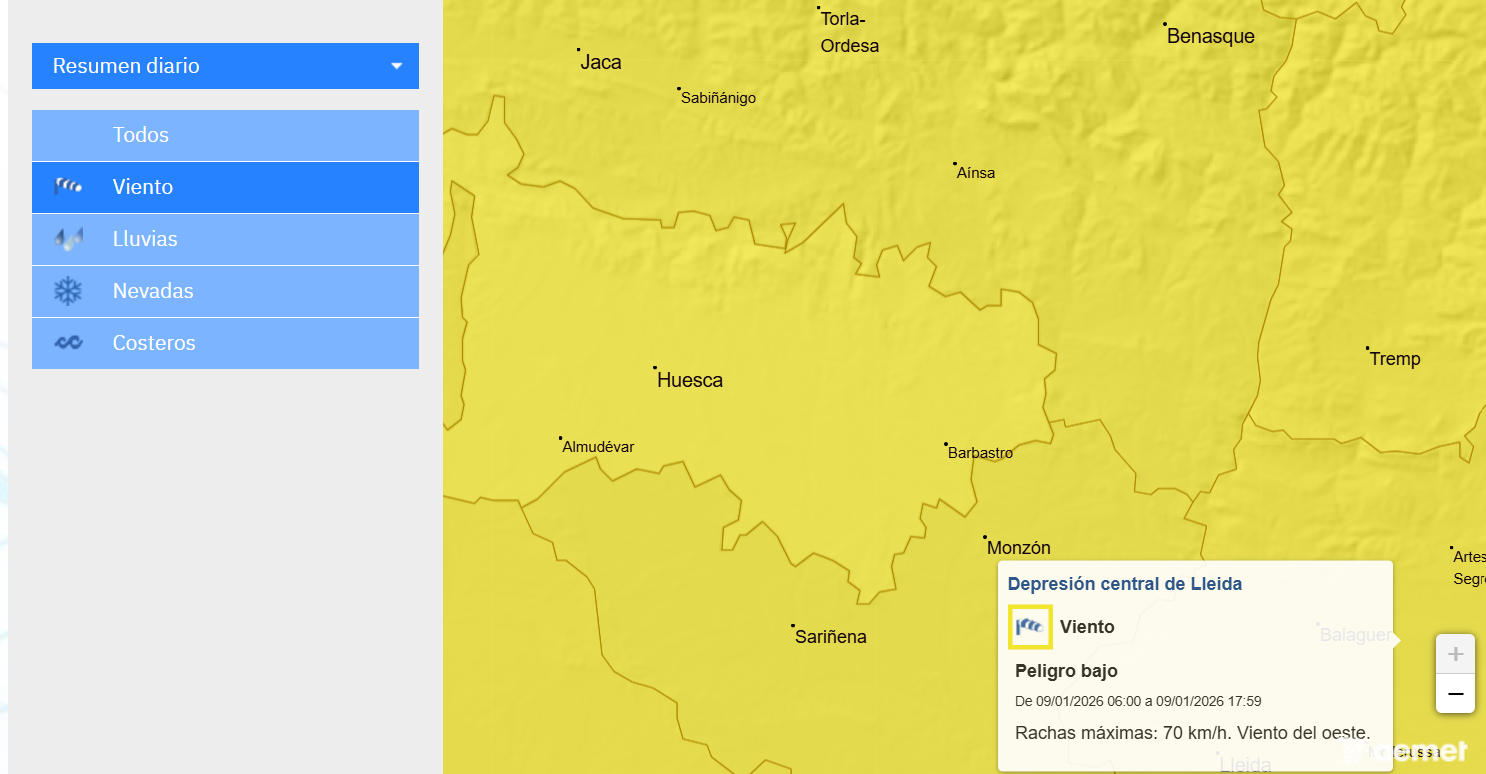Click the yellow wind icon in popup
The height and width of the screenshot is (774, 1486).
click(1030, 627)
